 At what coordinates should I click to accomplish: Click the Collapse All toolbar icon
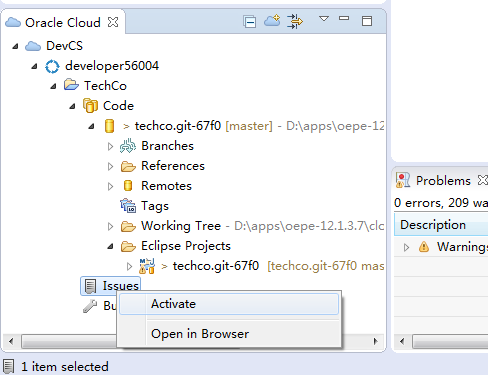point(250,22)
